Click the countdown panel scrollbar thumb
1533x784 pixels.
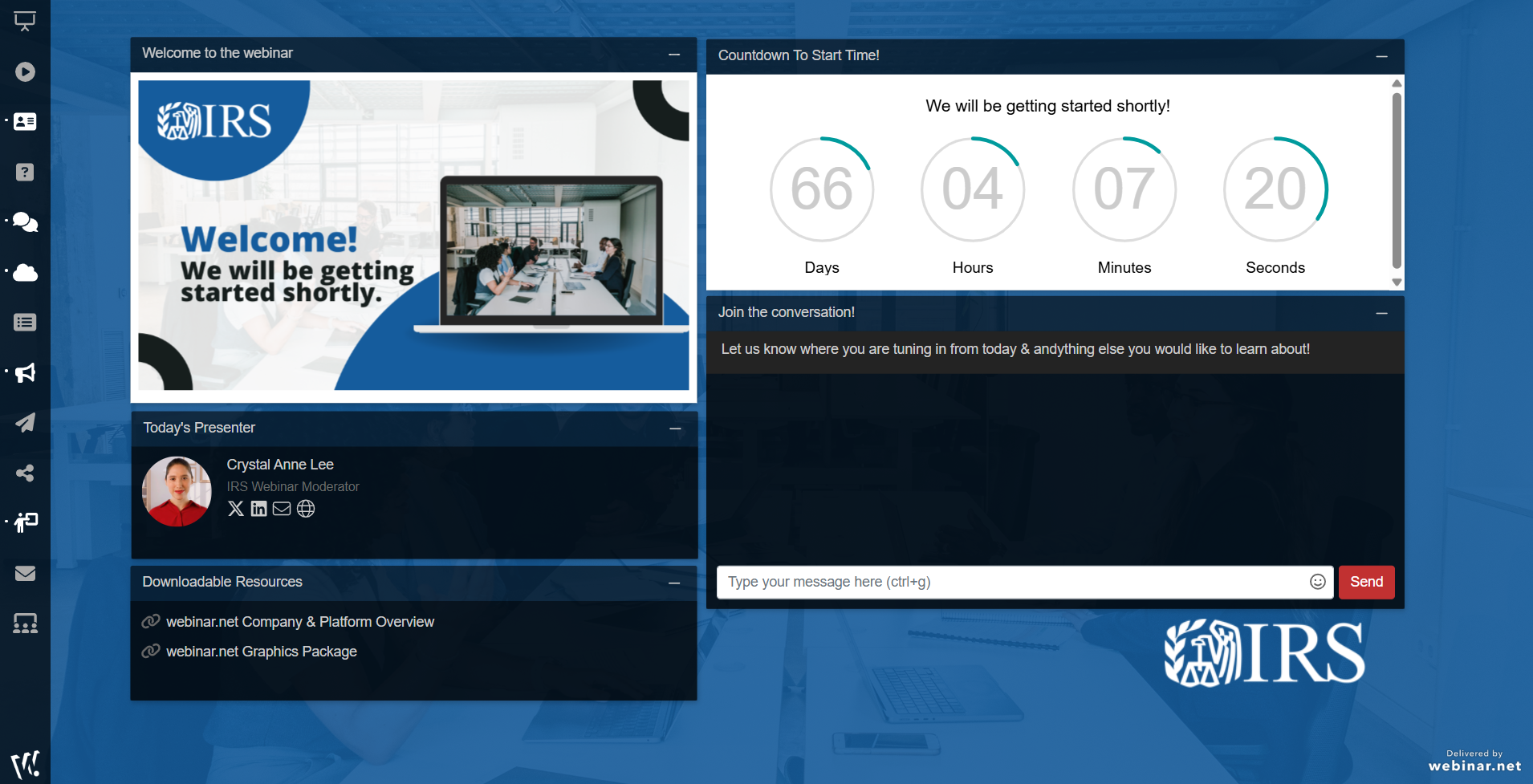point(1397,181)
